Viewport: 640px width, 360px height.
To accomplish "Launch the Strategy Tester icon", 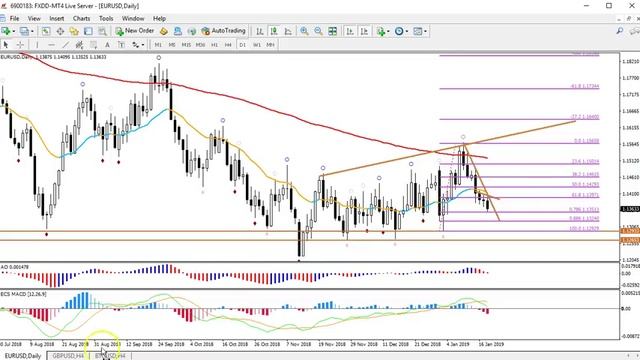I will [x=102, y=31].
